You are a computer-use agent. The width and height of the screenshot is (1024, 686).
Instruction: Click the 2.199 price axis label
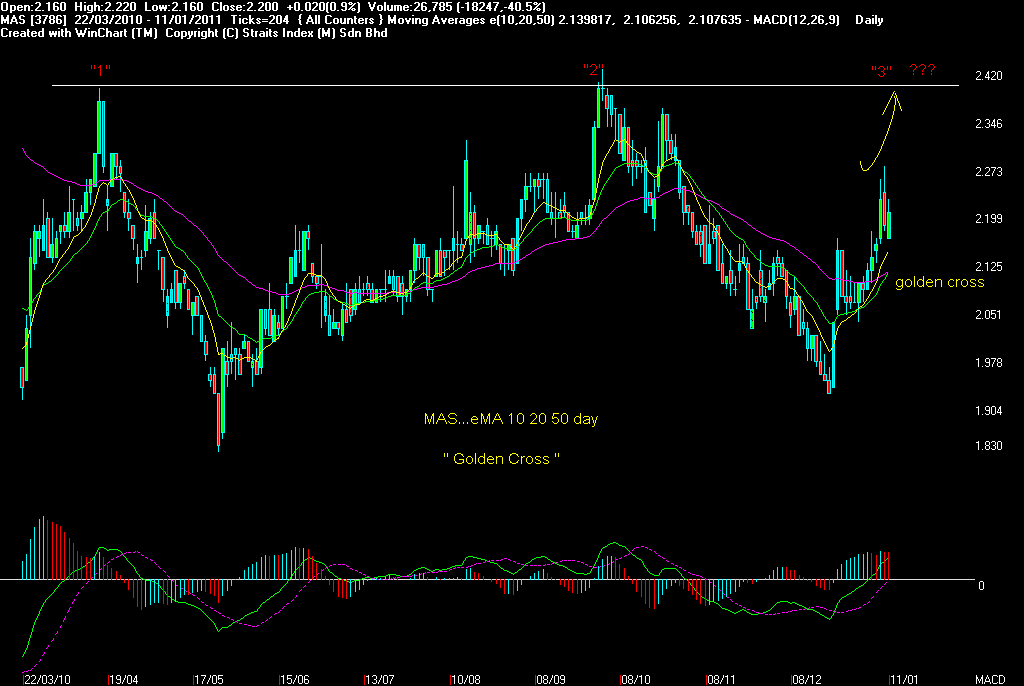click(989, 219)
